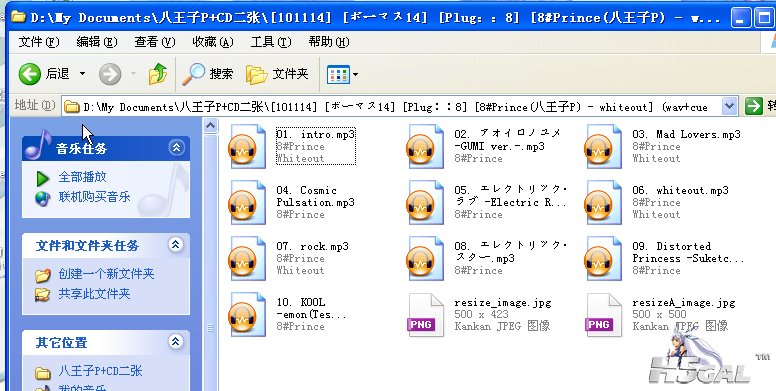The image size is (776, 391).
Task: Click the 全部播放 link
Action: point(82,177)
